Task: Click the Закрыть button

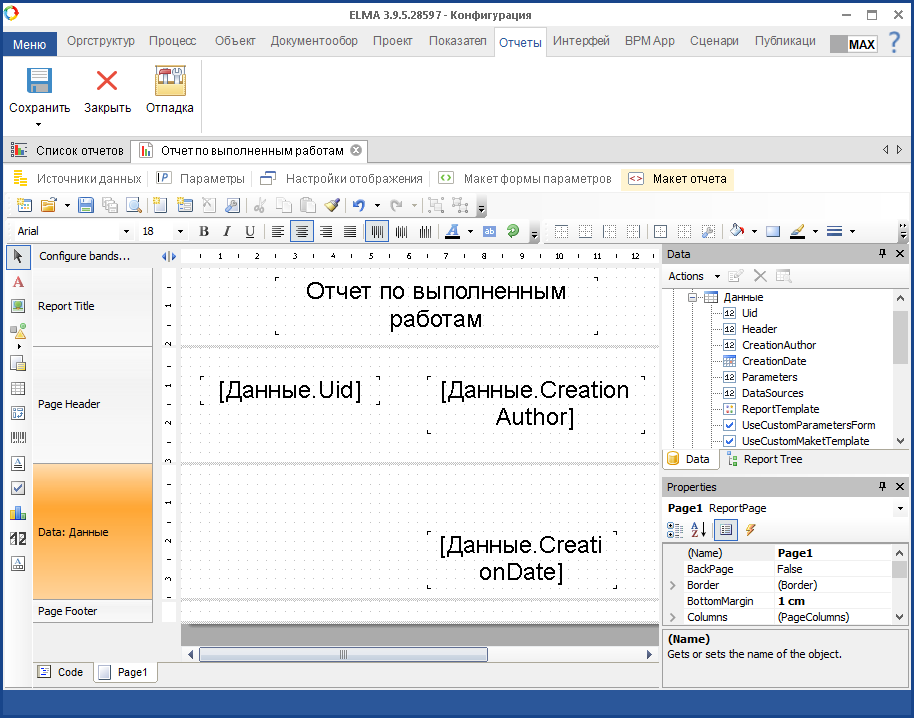Action: (x=107, y=90)
